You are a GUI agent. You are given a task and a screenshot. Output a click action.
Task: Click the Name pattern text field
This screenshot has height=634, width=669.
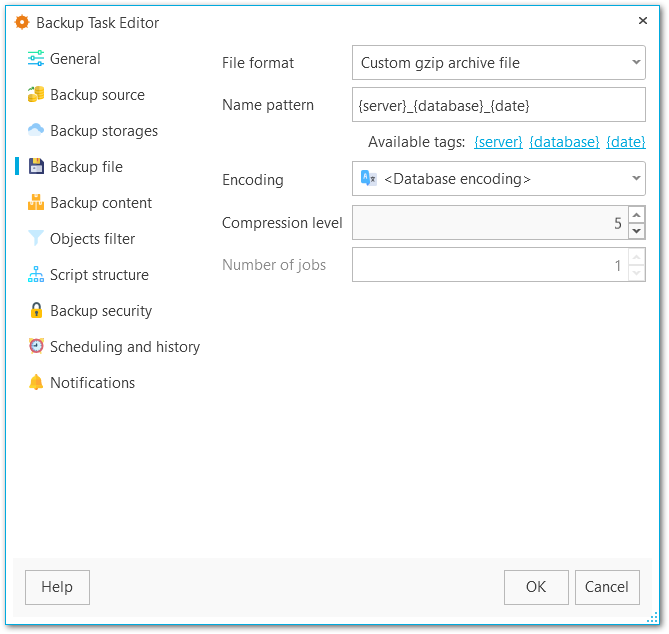(498, 105)
